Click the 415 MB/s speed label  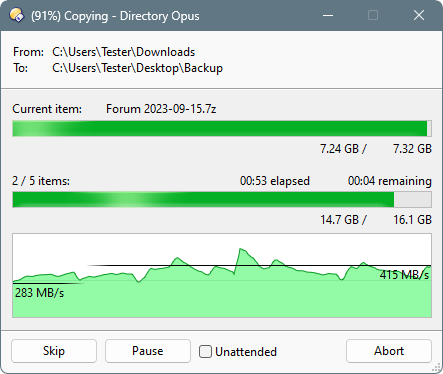404,275
